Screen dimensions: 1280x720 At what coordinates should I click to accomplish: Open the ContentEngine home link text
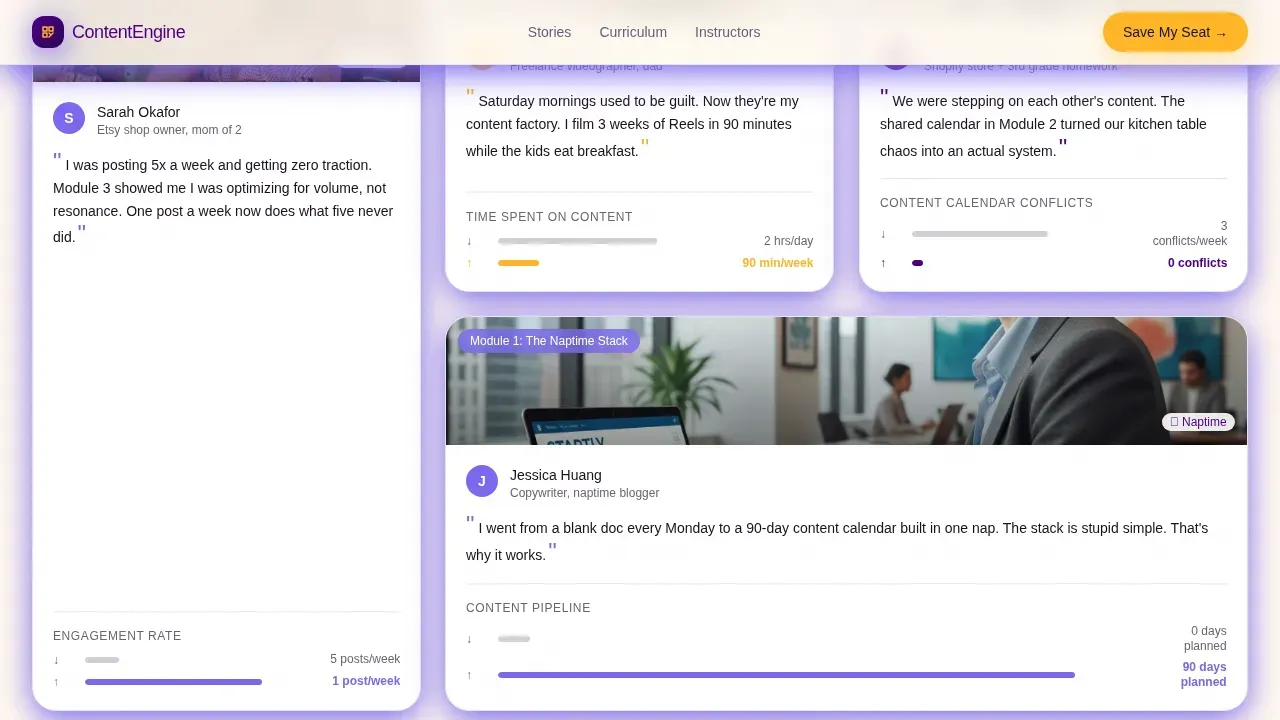click(x=128, y=32)
